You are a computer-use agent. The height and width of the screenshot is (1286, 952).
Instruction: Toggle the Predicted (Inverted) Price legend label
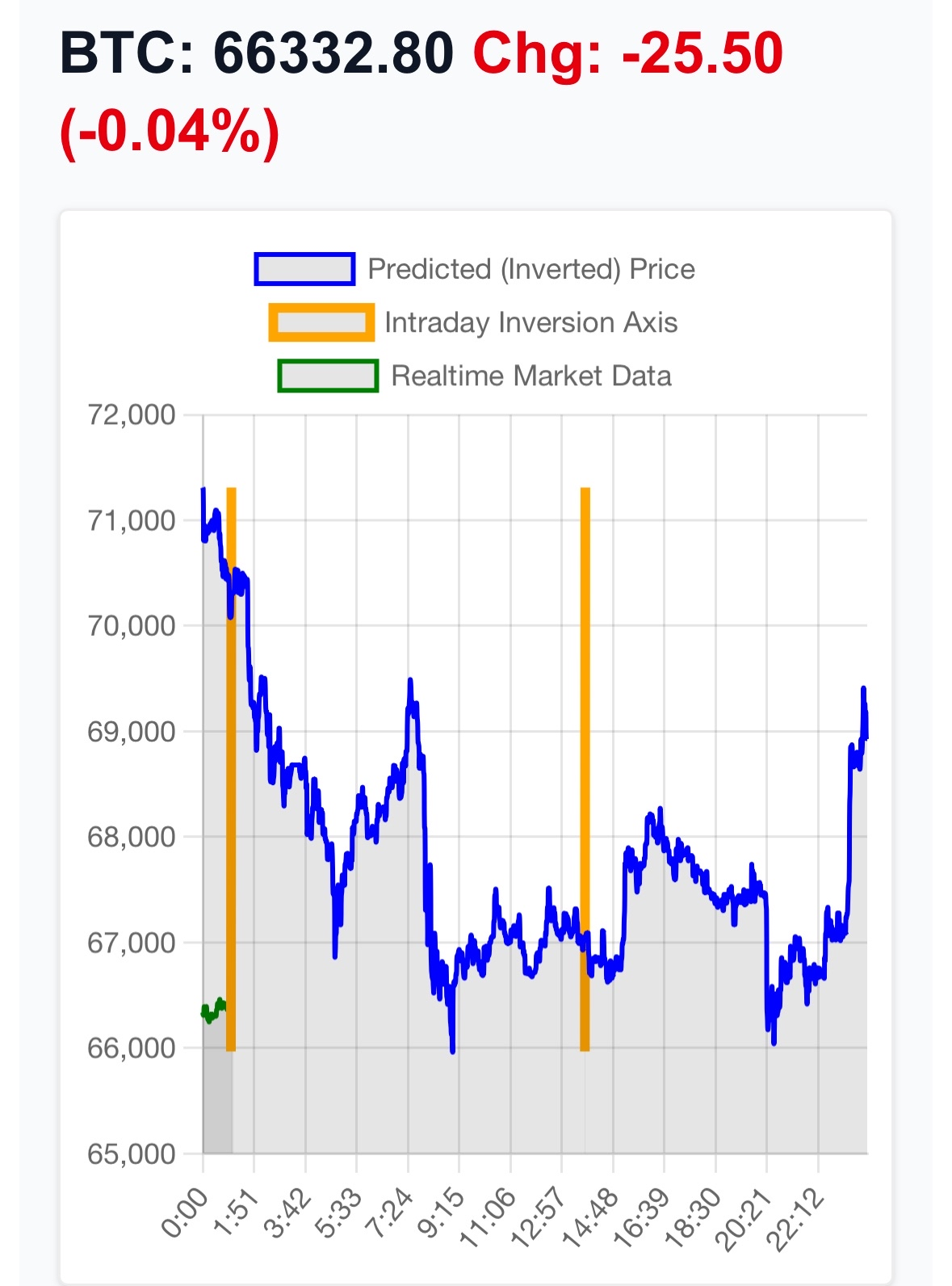coord(531,269)
